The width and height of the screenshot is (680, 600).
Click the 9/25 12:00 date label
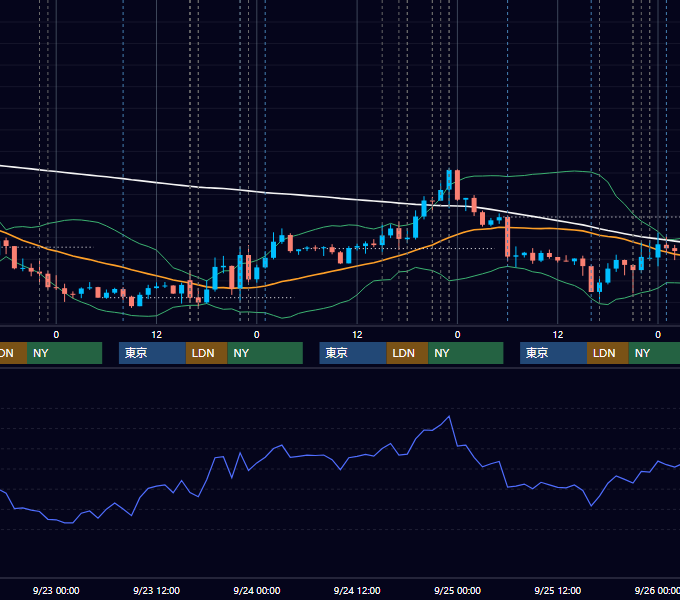coord(558,590)
